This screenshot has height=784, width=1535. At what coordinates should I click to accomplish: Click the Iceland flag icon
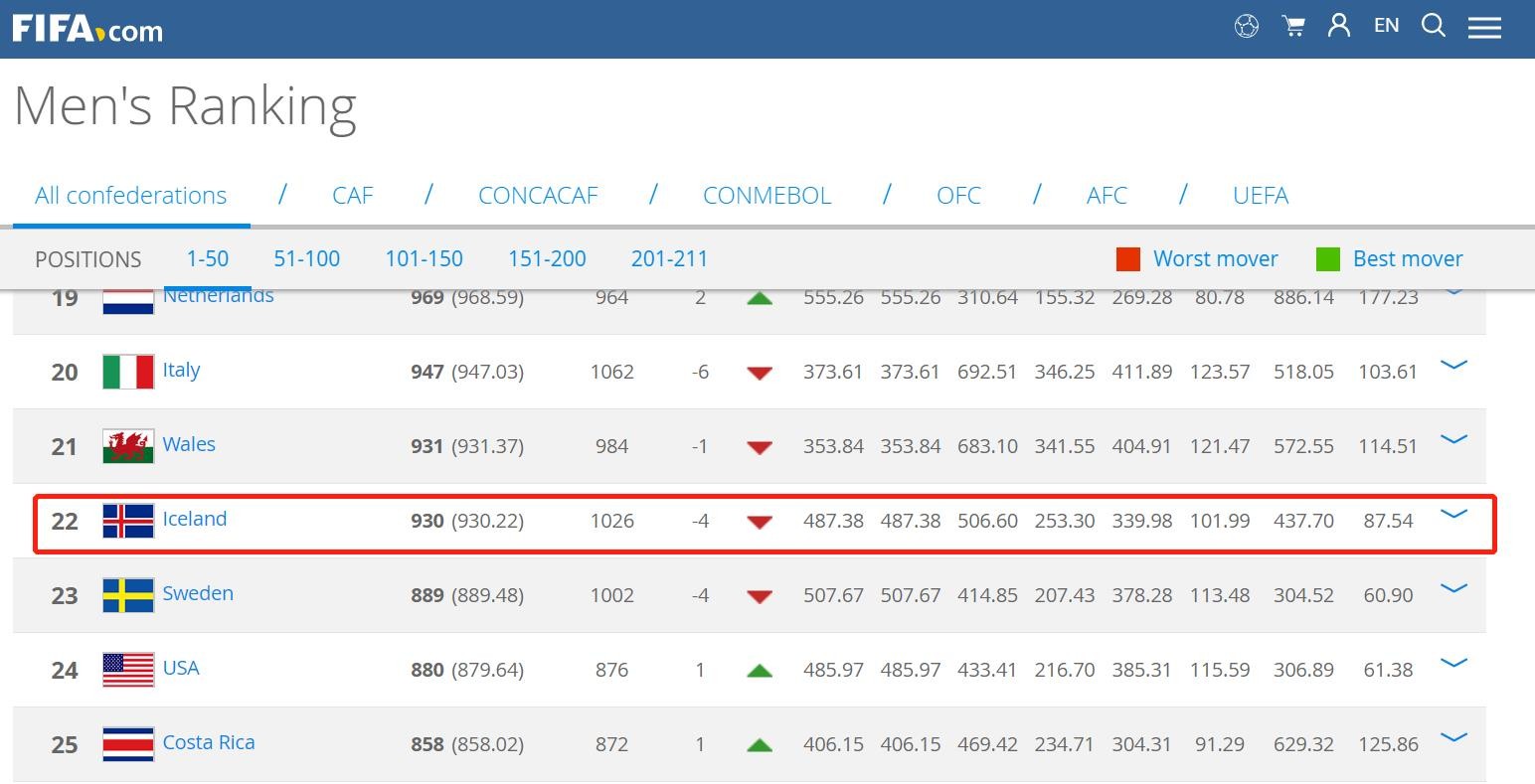[x=128, y=521]
